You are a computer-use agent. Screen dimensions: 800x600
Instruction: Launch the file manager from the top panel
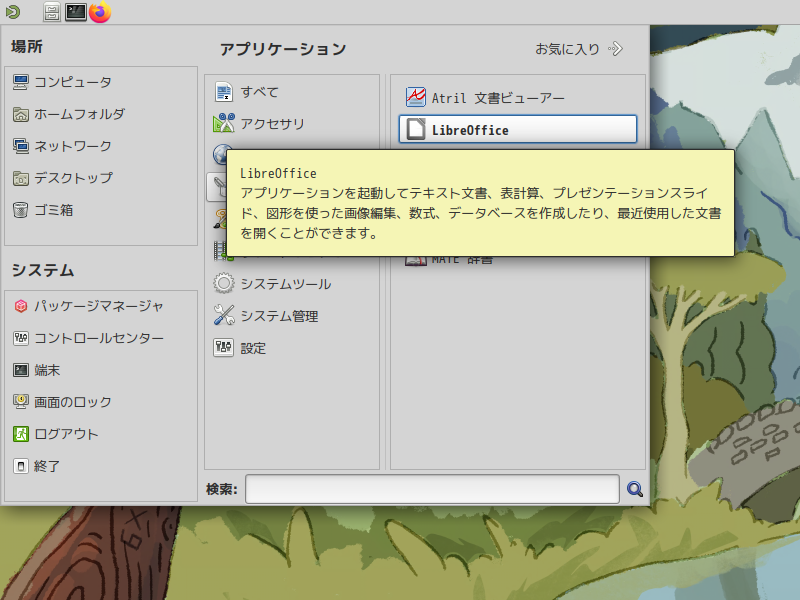(x=52, y=12)
